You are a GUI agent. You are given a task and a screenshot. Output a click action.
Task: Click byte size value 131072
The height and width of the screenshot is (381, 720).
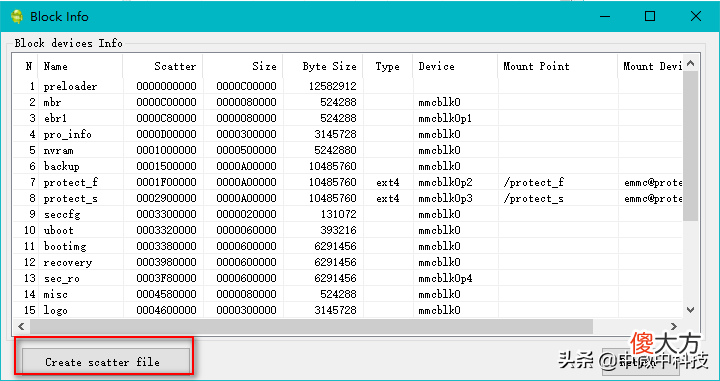tap(338, 214)
